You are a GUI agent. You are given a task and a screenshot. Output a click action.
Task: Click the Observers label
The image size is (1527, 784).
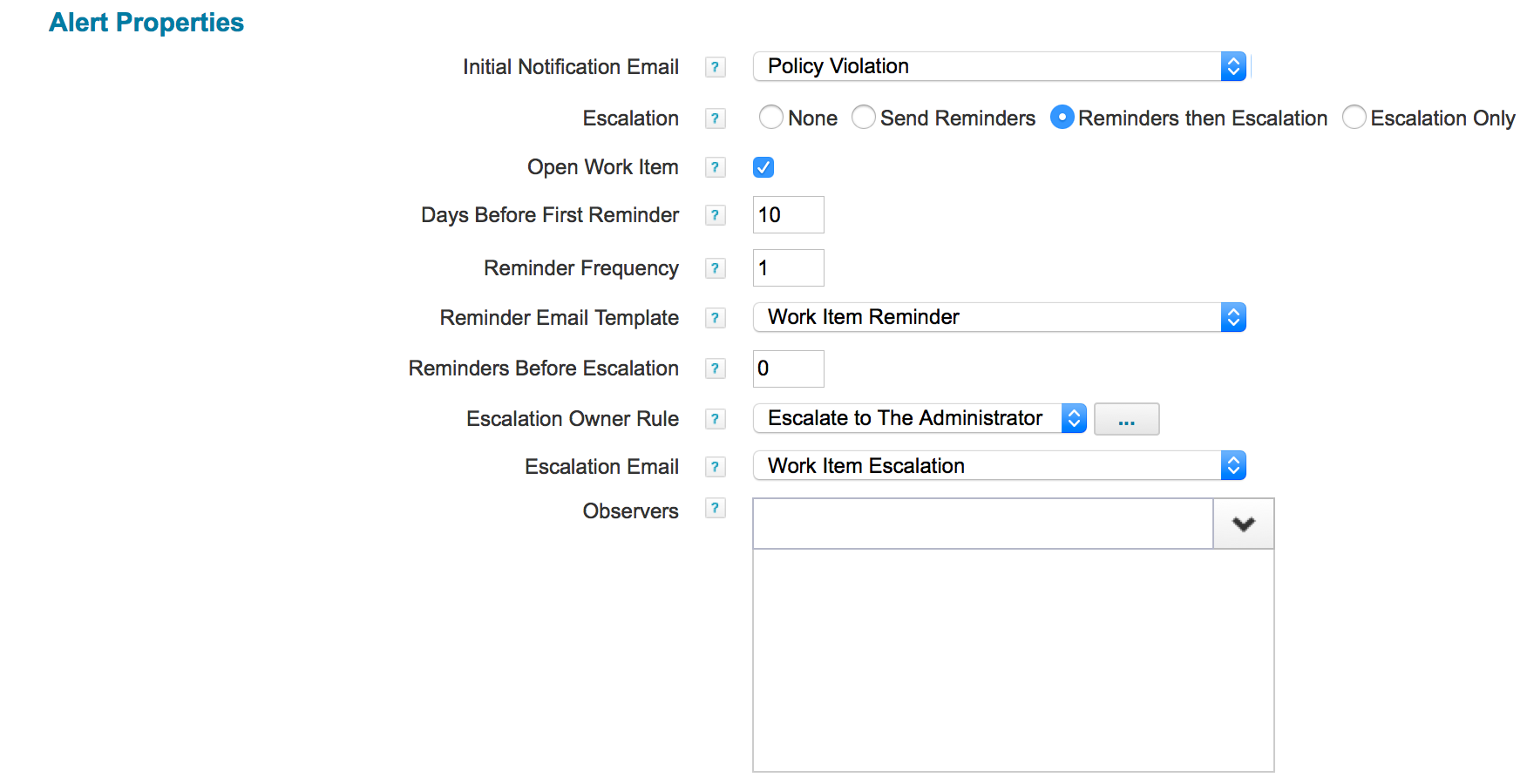tap(631, 511)
